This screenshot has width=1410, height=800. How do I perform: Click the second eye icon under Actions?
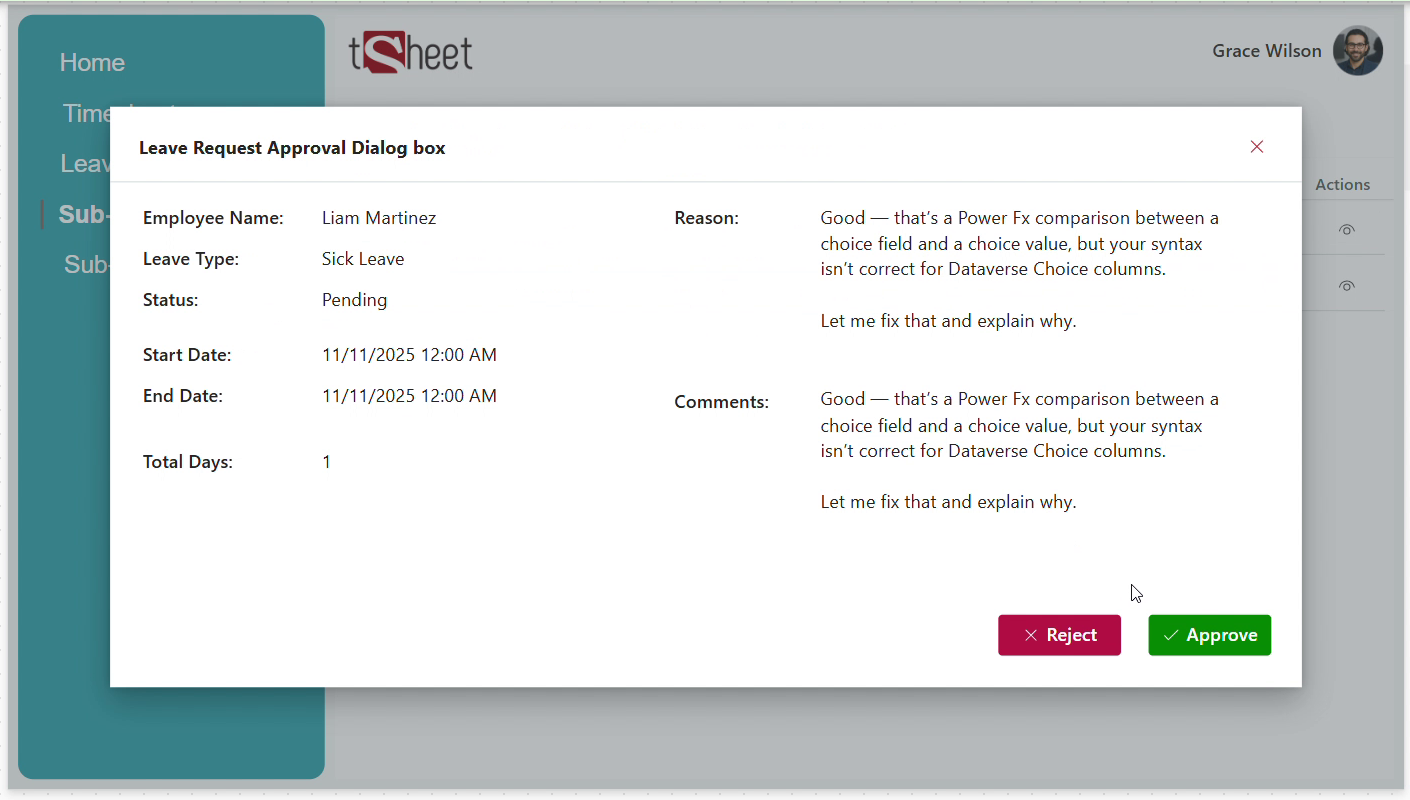click(1346, 286)
